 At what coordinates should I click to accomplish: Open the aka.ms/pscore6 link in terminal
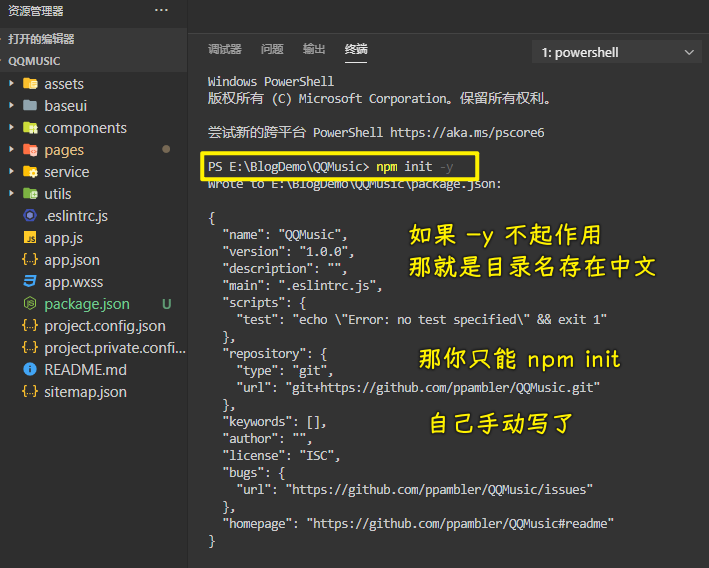pyautogui.click(x=467, y=133)
